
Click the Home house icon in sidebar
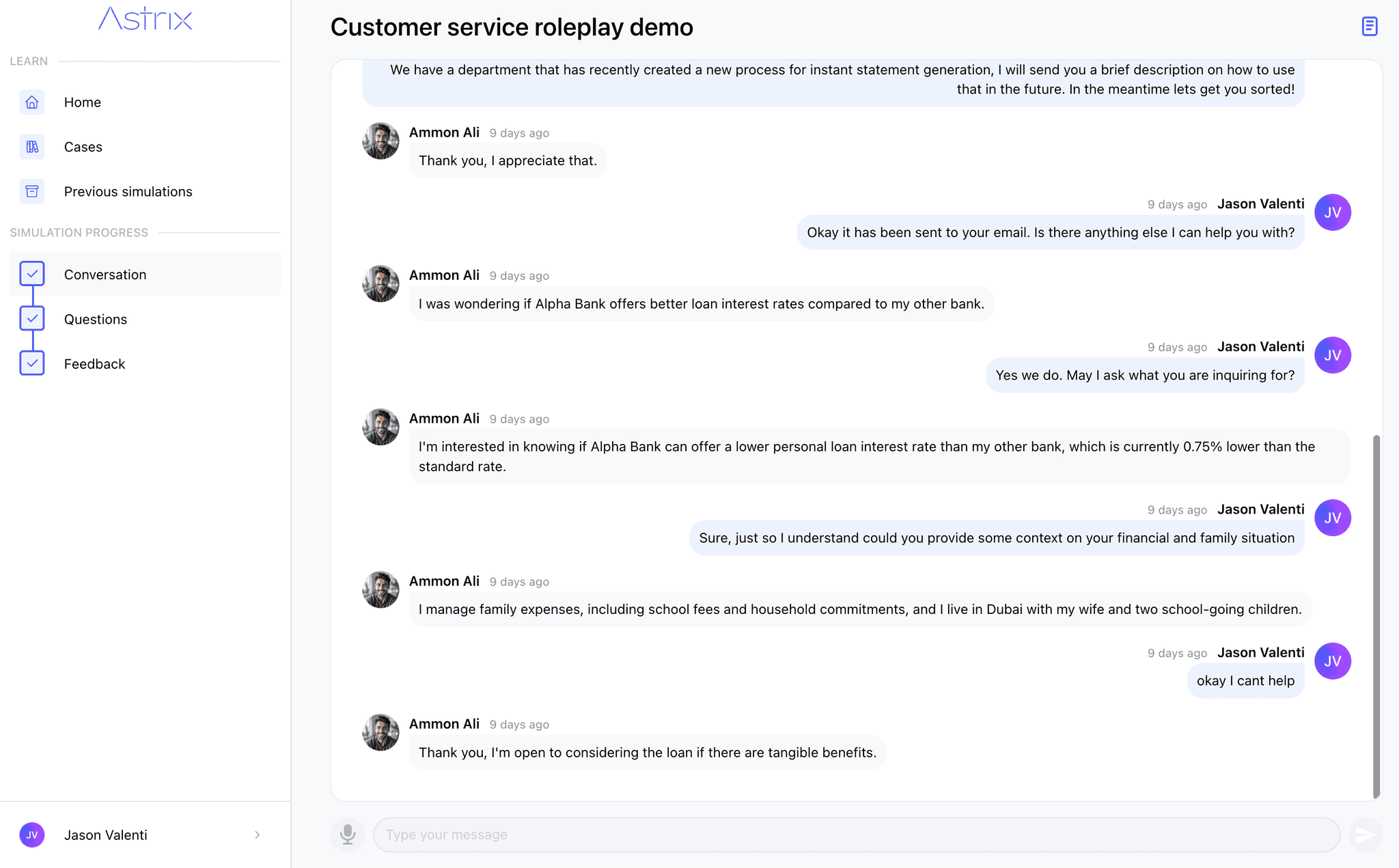[x=32, y=102]
